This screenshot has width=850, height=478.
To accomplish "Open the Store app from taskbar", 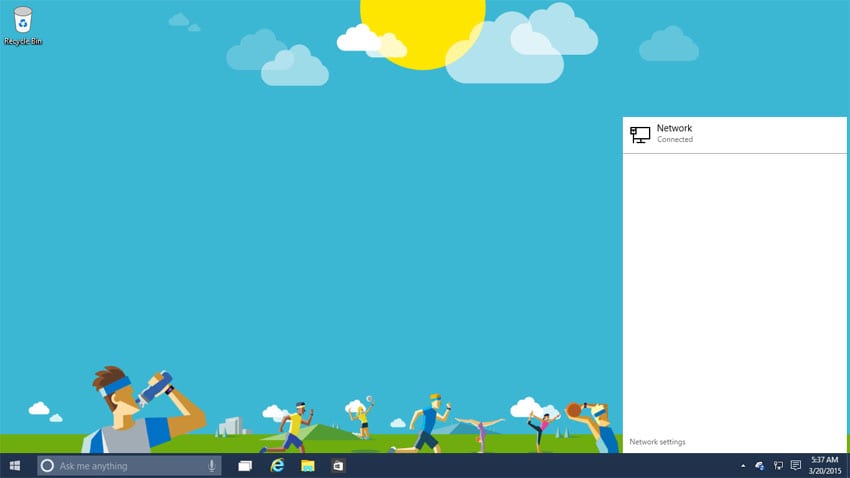I will pyautogui.click(x=338, y=466).
